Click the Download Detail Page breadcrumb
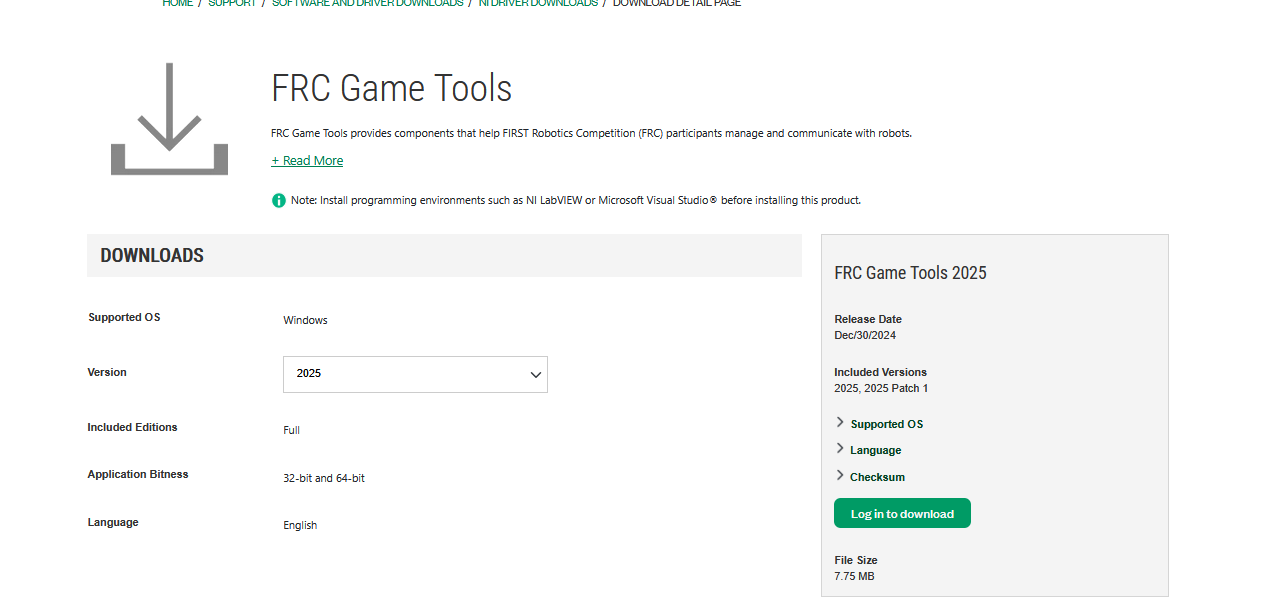Screen dimensions: 1282x616 (x=677, y=3)
